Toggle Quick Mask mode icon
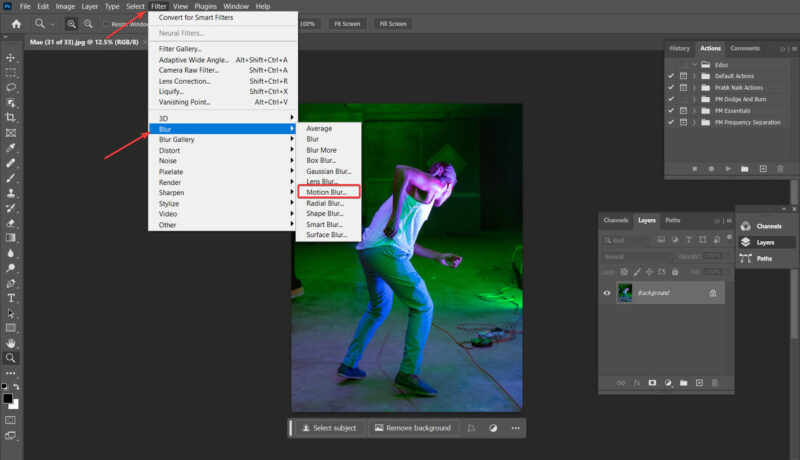800x460 pixels. (x=10, y=420)
